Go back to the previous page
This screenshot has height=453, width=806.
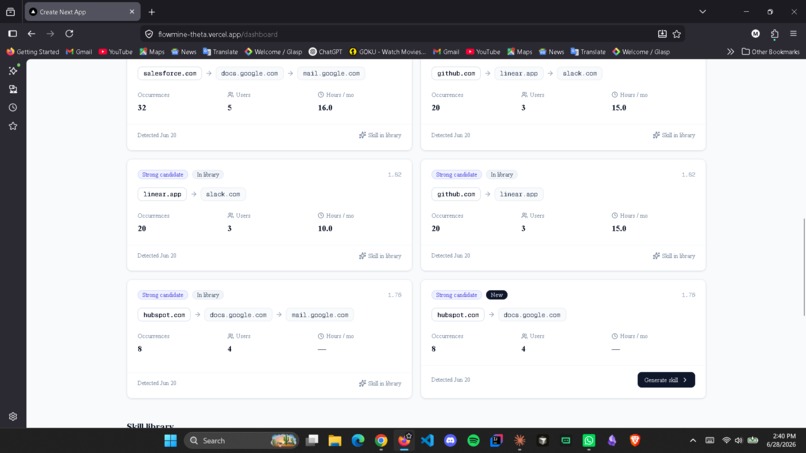pyautogui.click(x=31, y=34)
